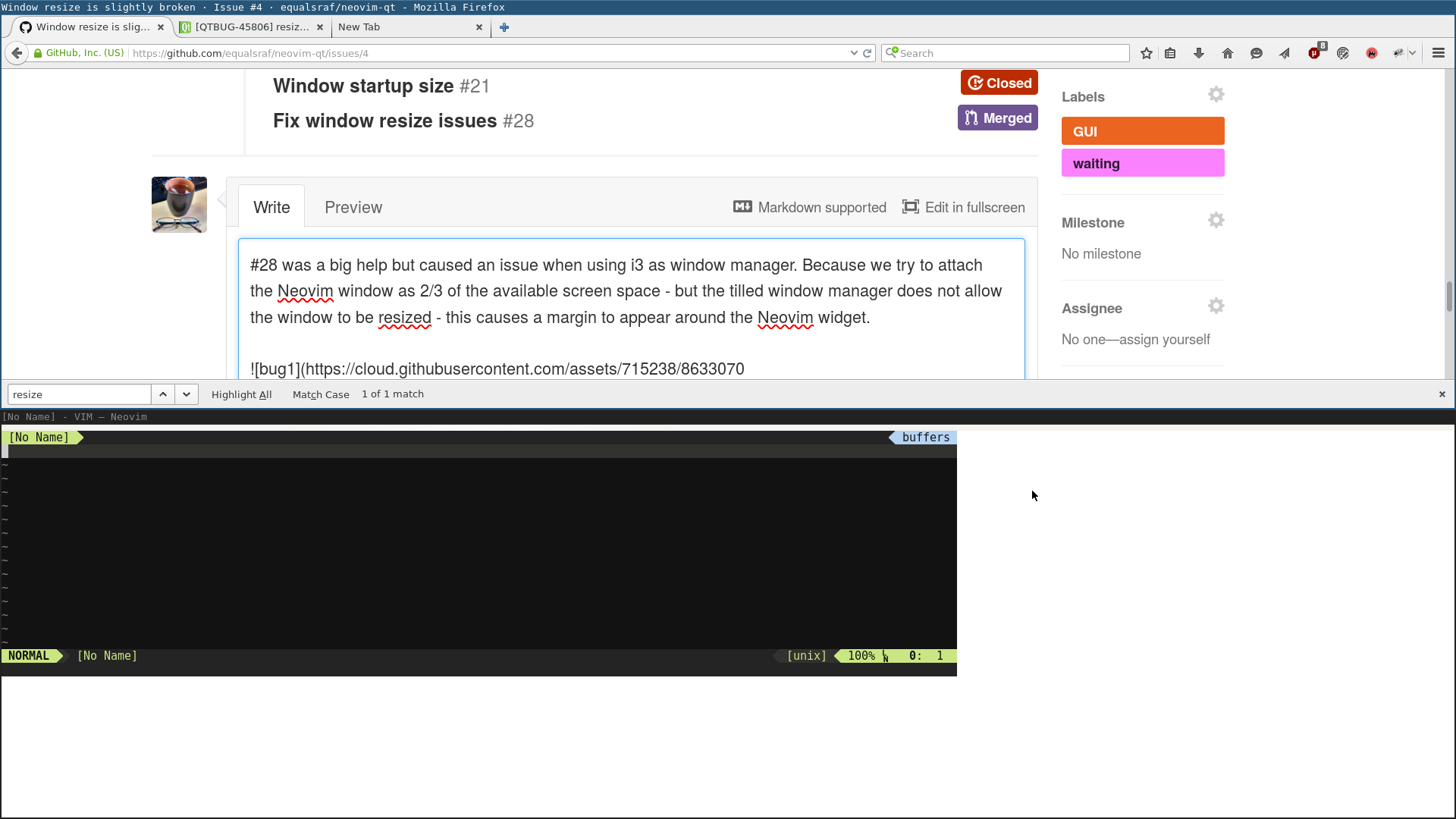Open a new tab with plus button

pyautogui.click(x=504, y=27)
